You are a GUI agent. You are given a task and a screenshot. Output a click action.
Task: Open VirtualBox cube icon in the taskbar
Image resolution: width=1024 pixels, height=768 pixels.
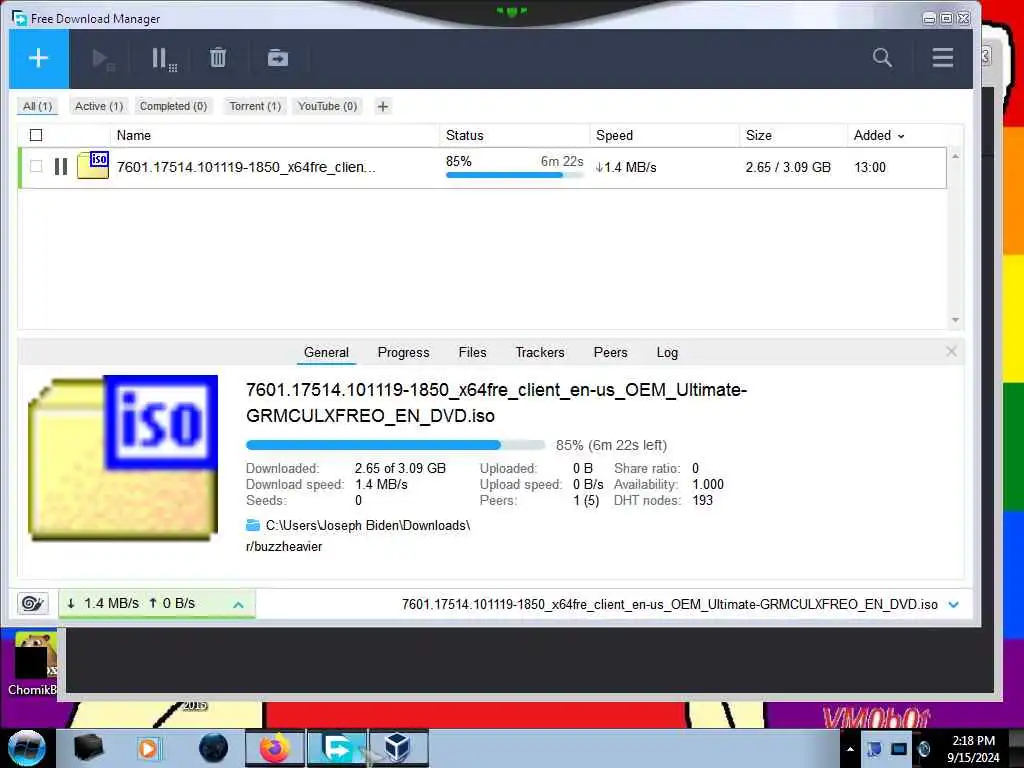pyautogui.click(x=398, y=748)
